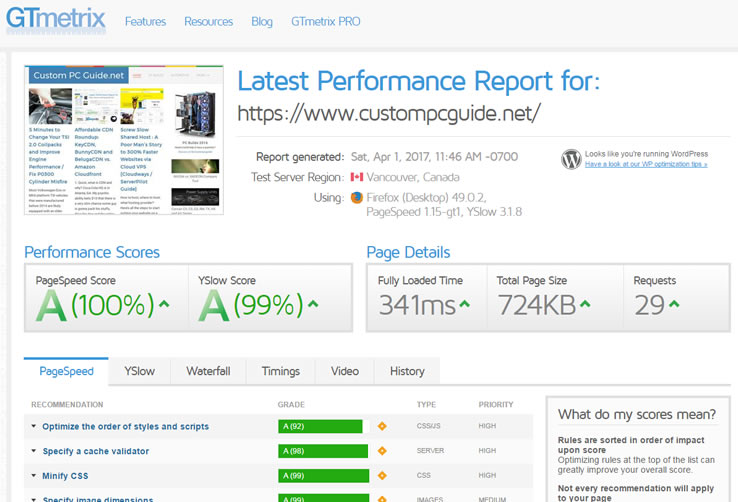
Task: Expand the Minify CSS row
Action: pyautogui.click(x=33, y=475)
